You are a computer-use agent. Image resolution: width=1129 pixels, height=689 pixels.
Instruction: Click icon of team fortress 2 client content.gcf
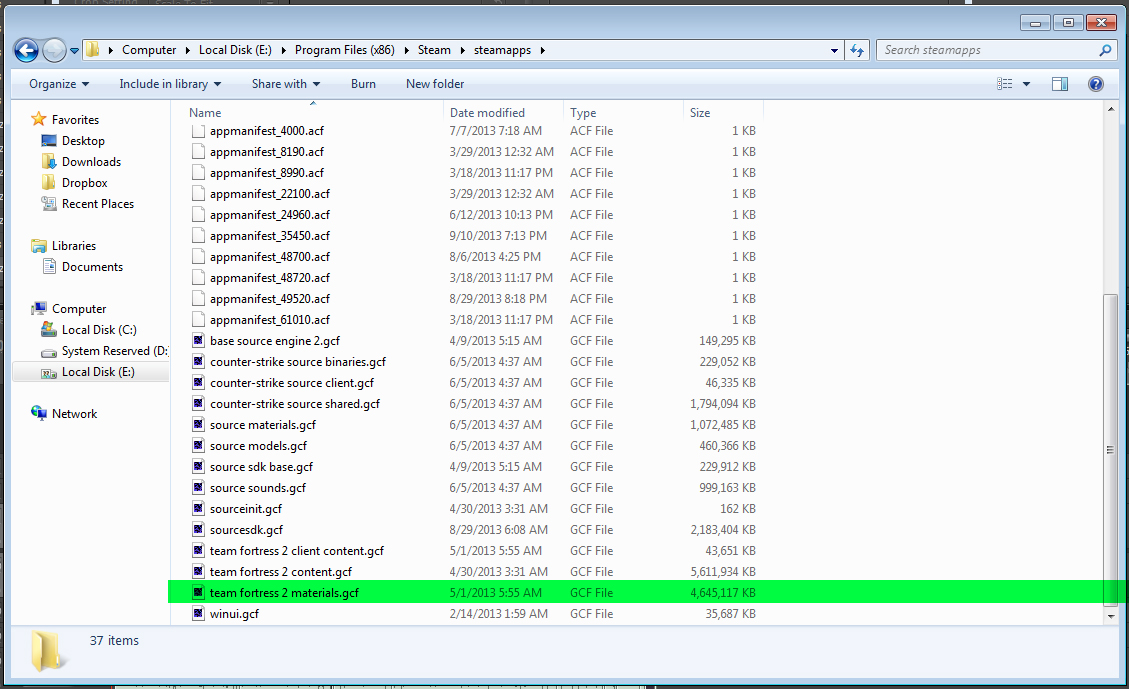coord(198,551)
